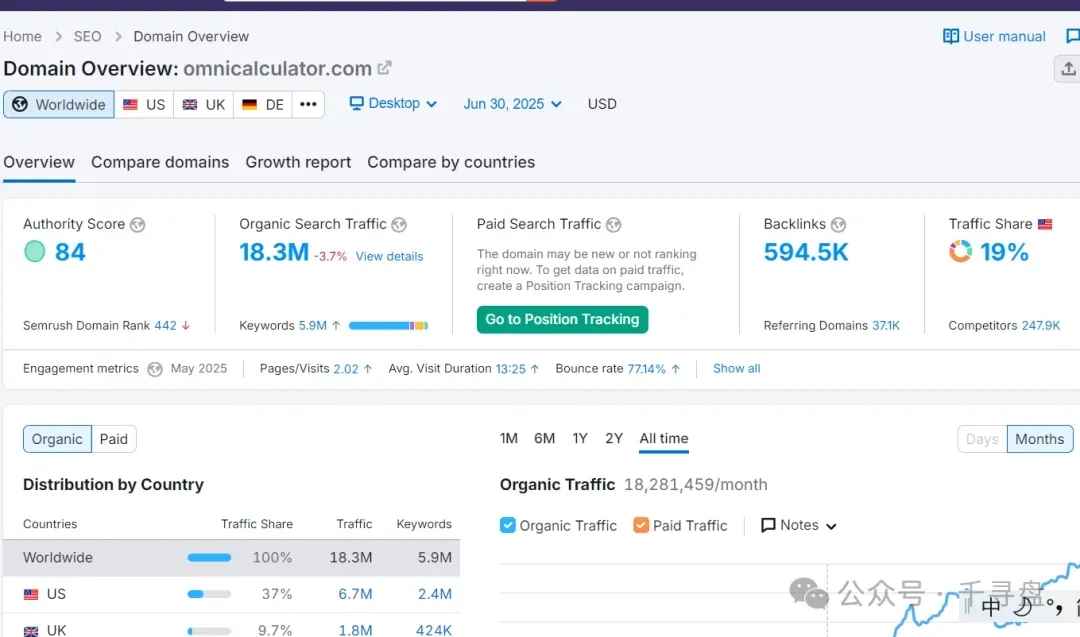Switch chart granularity to Days
Screen dimensions: 1080x637
982,439
